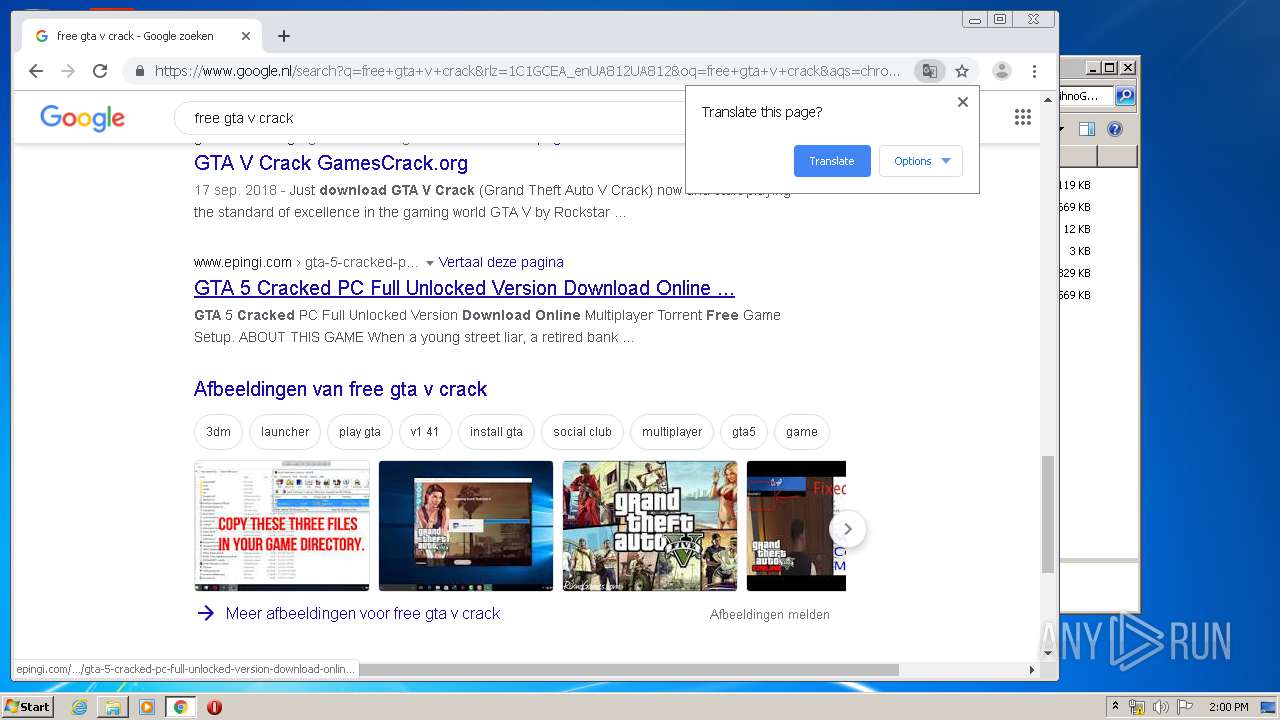The image size is (1280, 720).
Task: Select the 'play gta' filter chip
Action: coord(360,432)
